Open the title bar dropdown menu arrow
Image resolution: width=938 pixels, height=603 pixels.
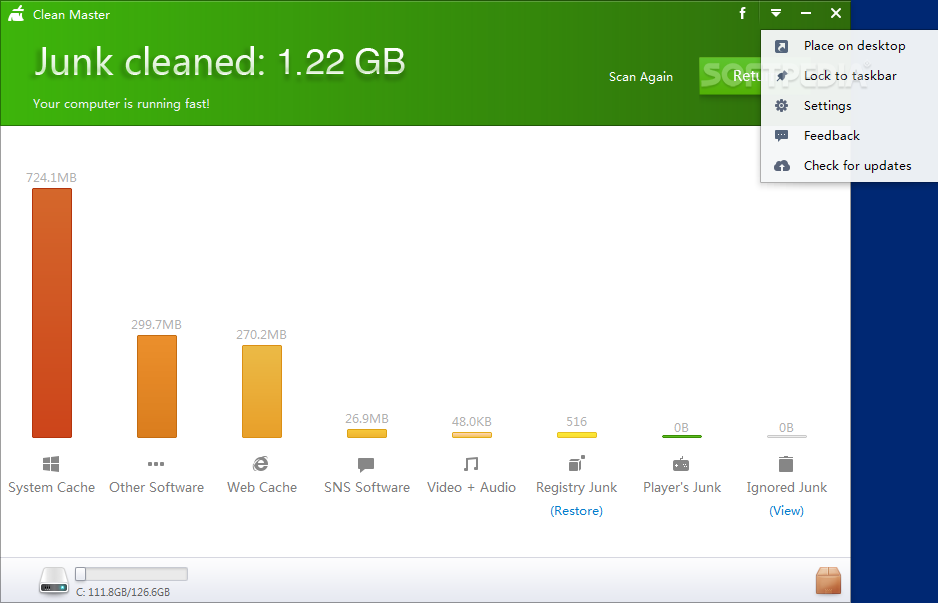pyautogui.click(x=776, y=13)
